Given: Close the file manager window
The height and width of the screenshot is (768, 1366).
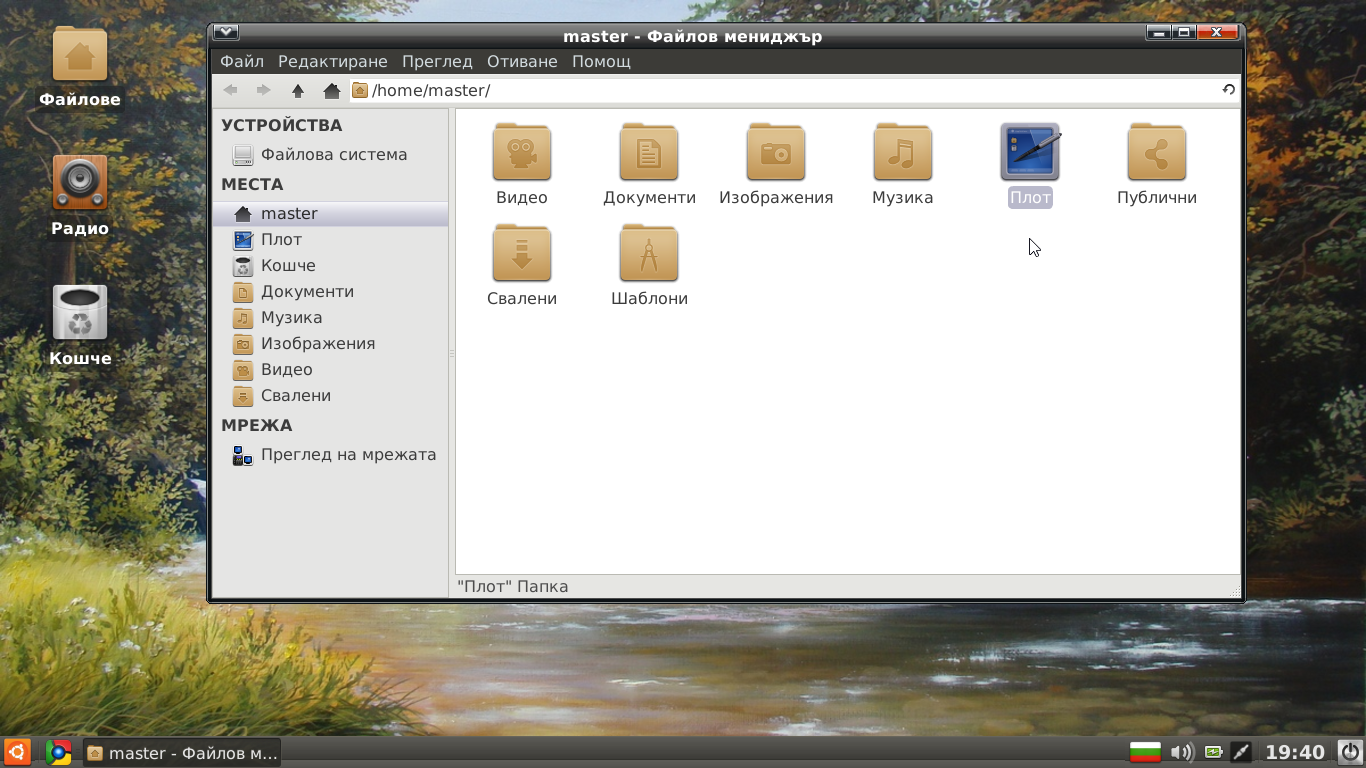Looking at the screenshot, I should click(1217, 32).
